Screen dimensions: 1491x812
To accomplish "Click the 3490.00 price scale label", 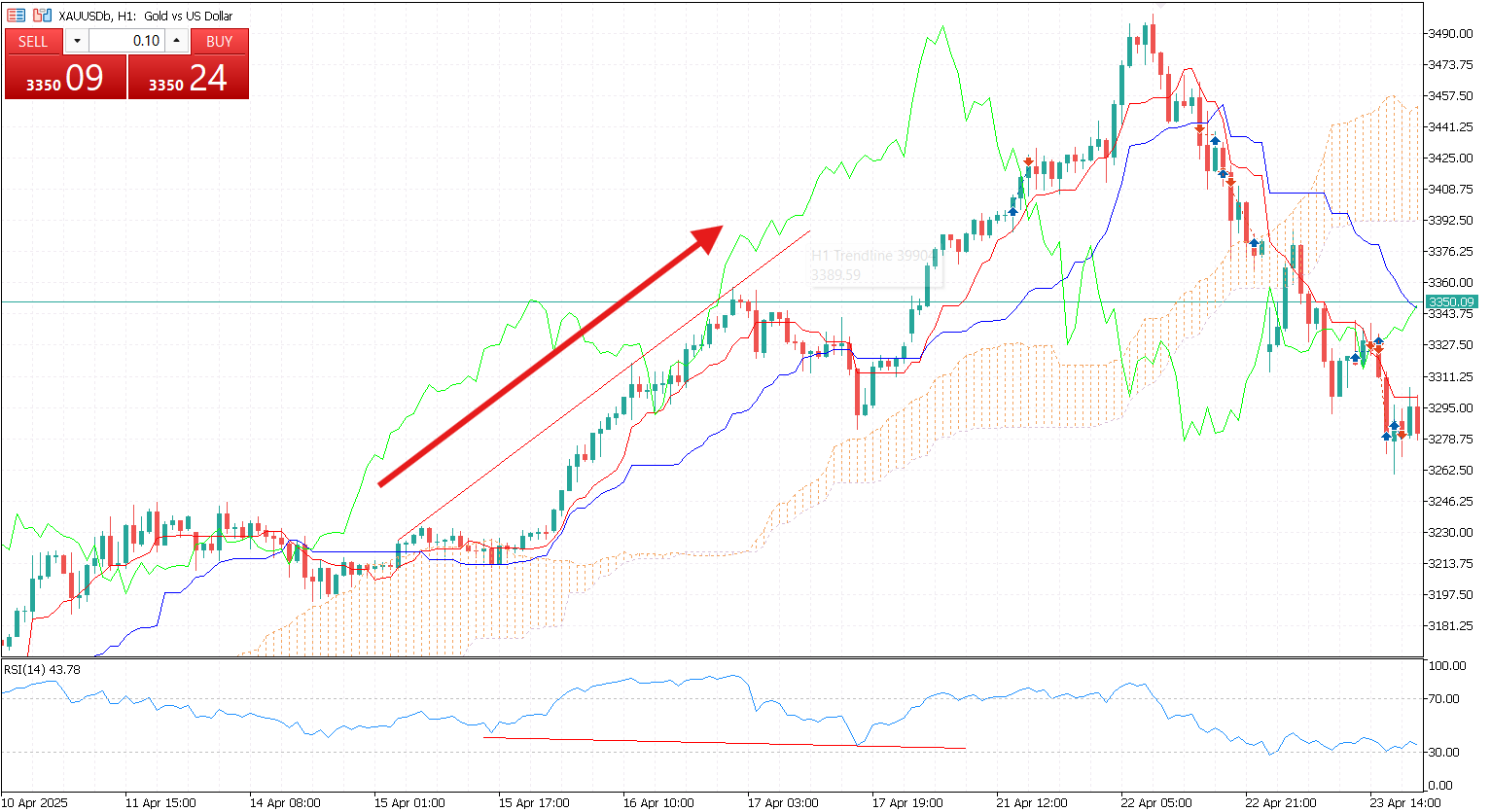I will tap(1450, 33).
